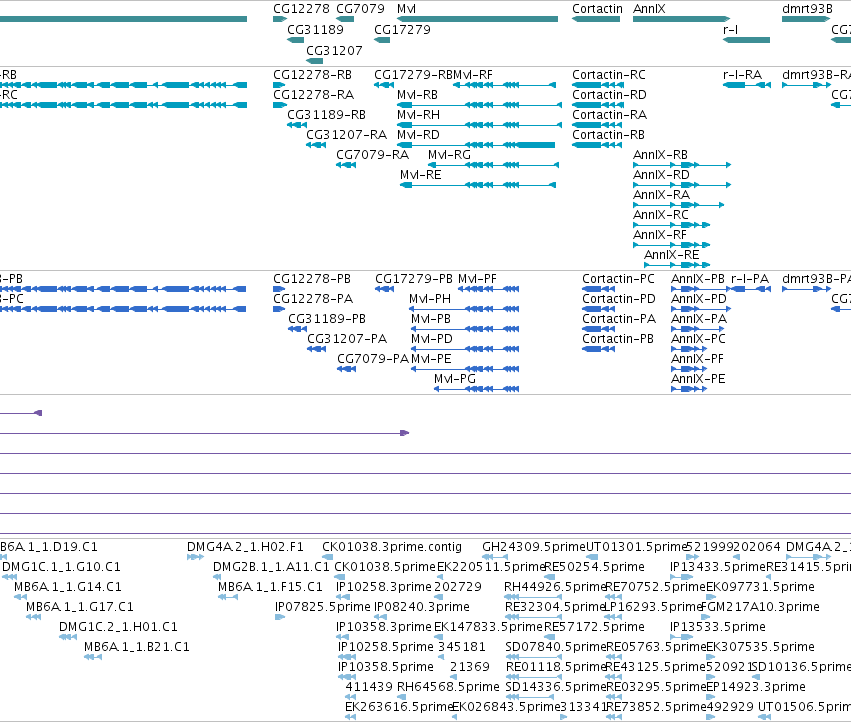The height and width of the screenshot is (722, 851).
Task: Click EST DMG1C.2_1.H01.C1
Action: tap(118, 626)
